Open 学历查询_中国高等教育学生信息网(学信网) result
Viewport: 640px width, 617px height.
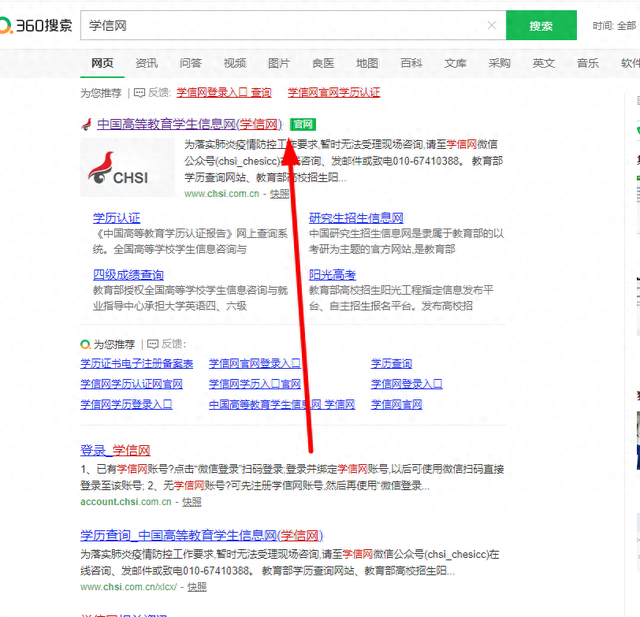coord(202,535)
